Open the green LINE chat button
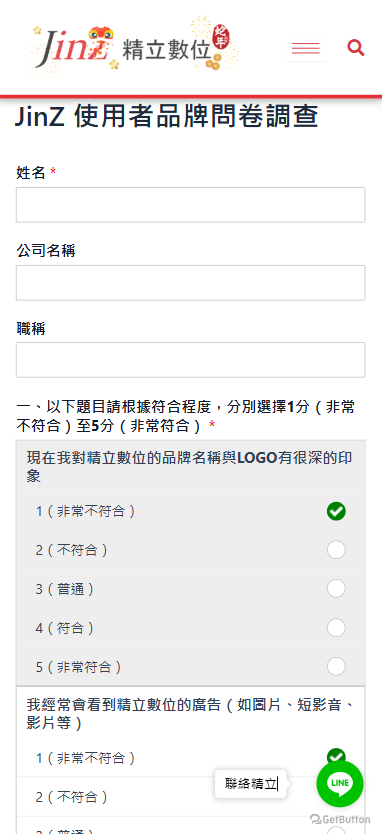This screenshot has height=834, width=382. pos(340,783)
